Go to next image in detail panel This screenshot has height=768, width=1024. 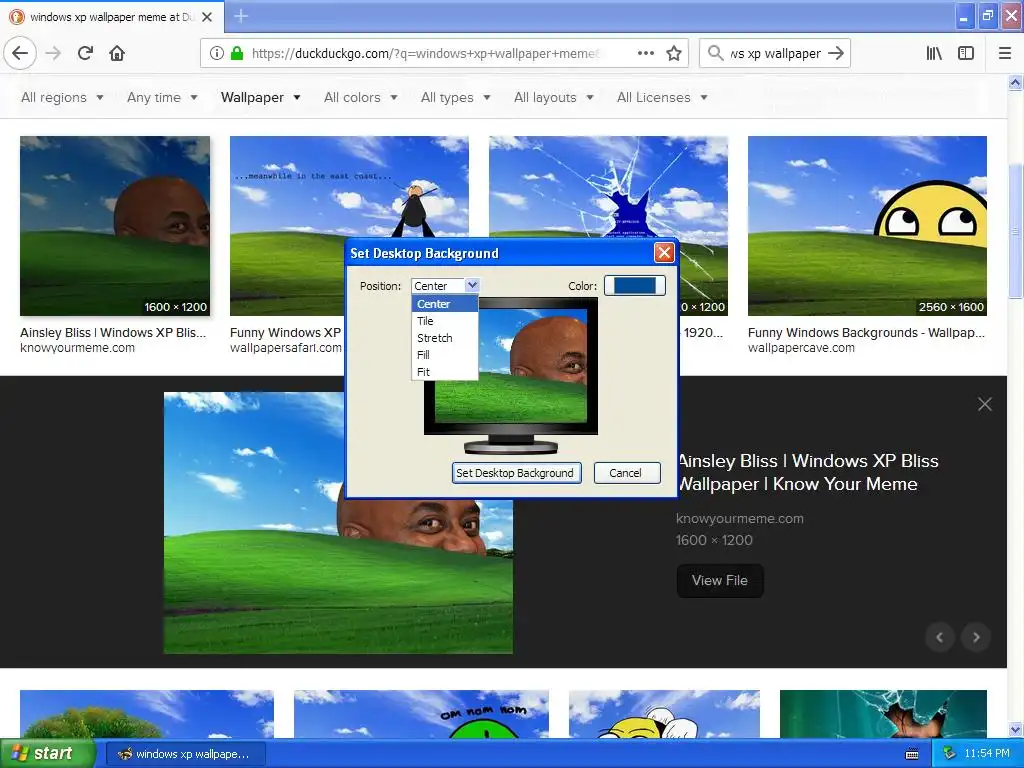point(976,637)
